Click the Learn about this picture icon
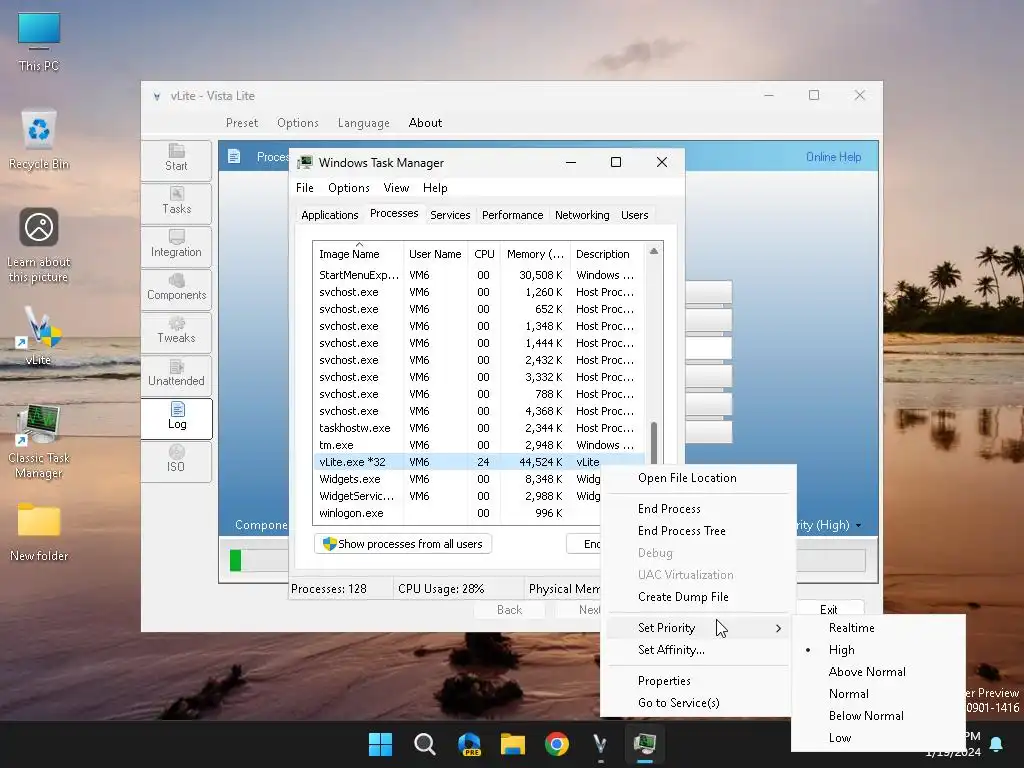The width and height of the screenshot is (1024, 768). [39, 245]
